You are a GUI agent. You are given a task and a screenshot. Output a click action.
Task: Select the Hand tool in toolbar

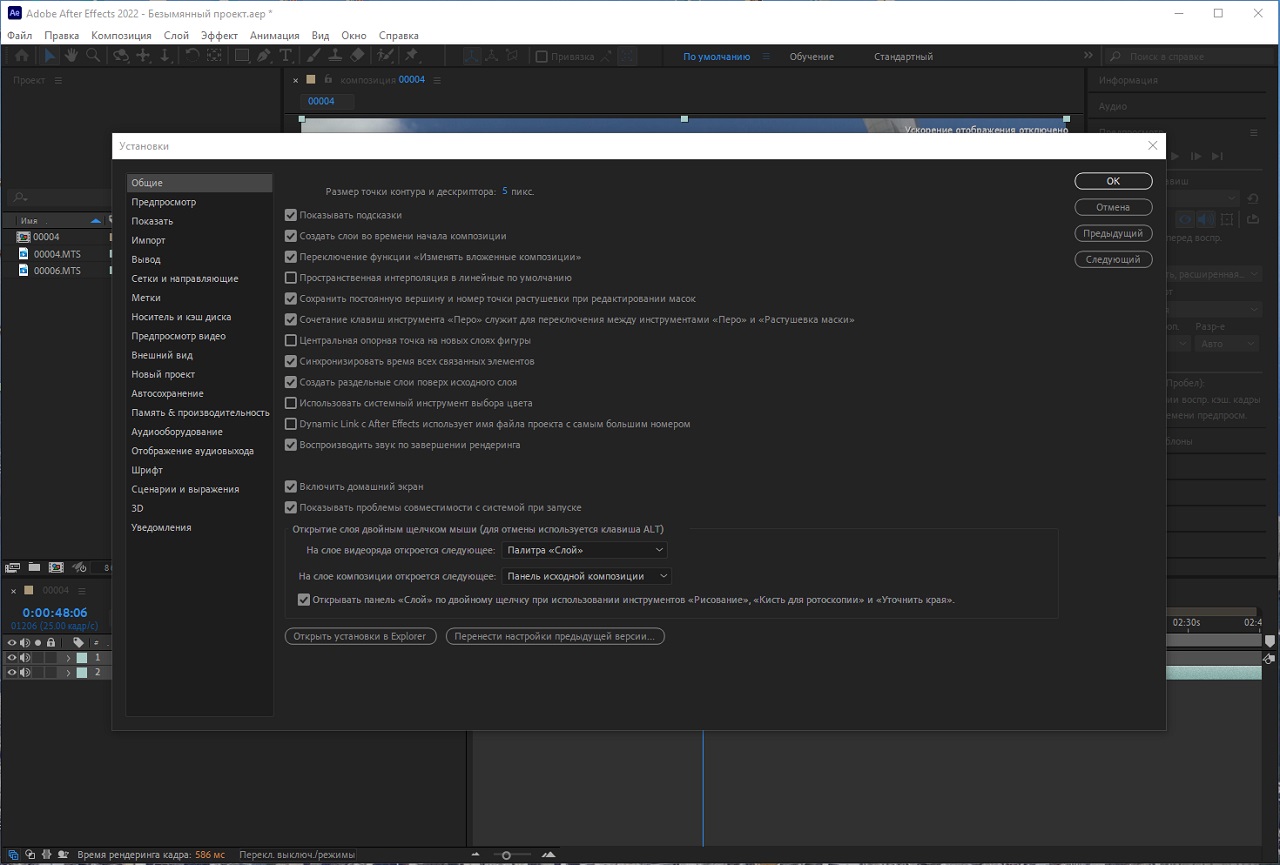pyautogui.click(x=71, y=56)
